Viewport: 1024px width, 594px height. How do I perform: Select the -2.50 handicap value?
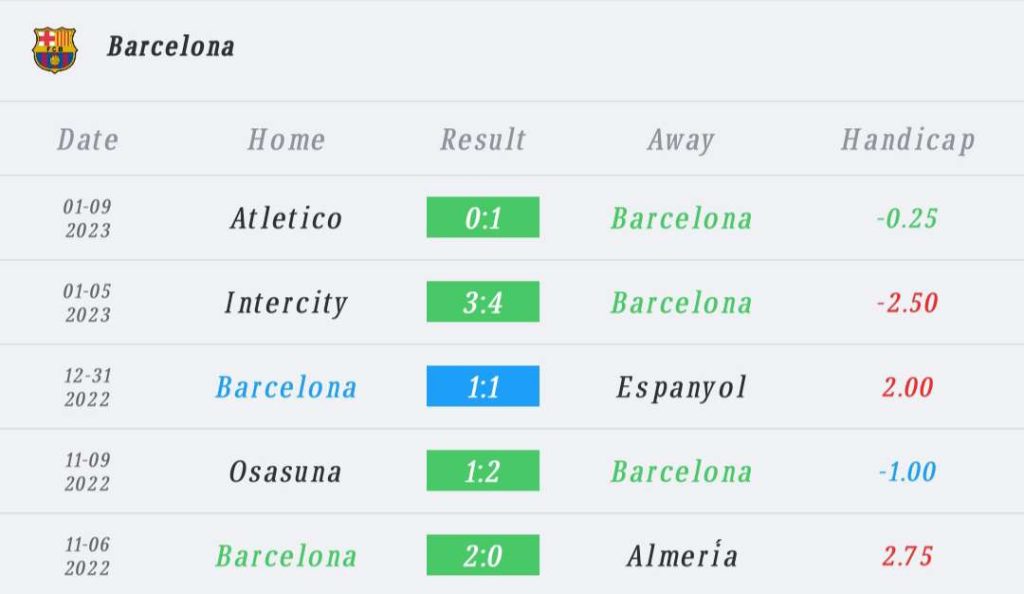click(x=907, y=303)
